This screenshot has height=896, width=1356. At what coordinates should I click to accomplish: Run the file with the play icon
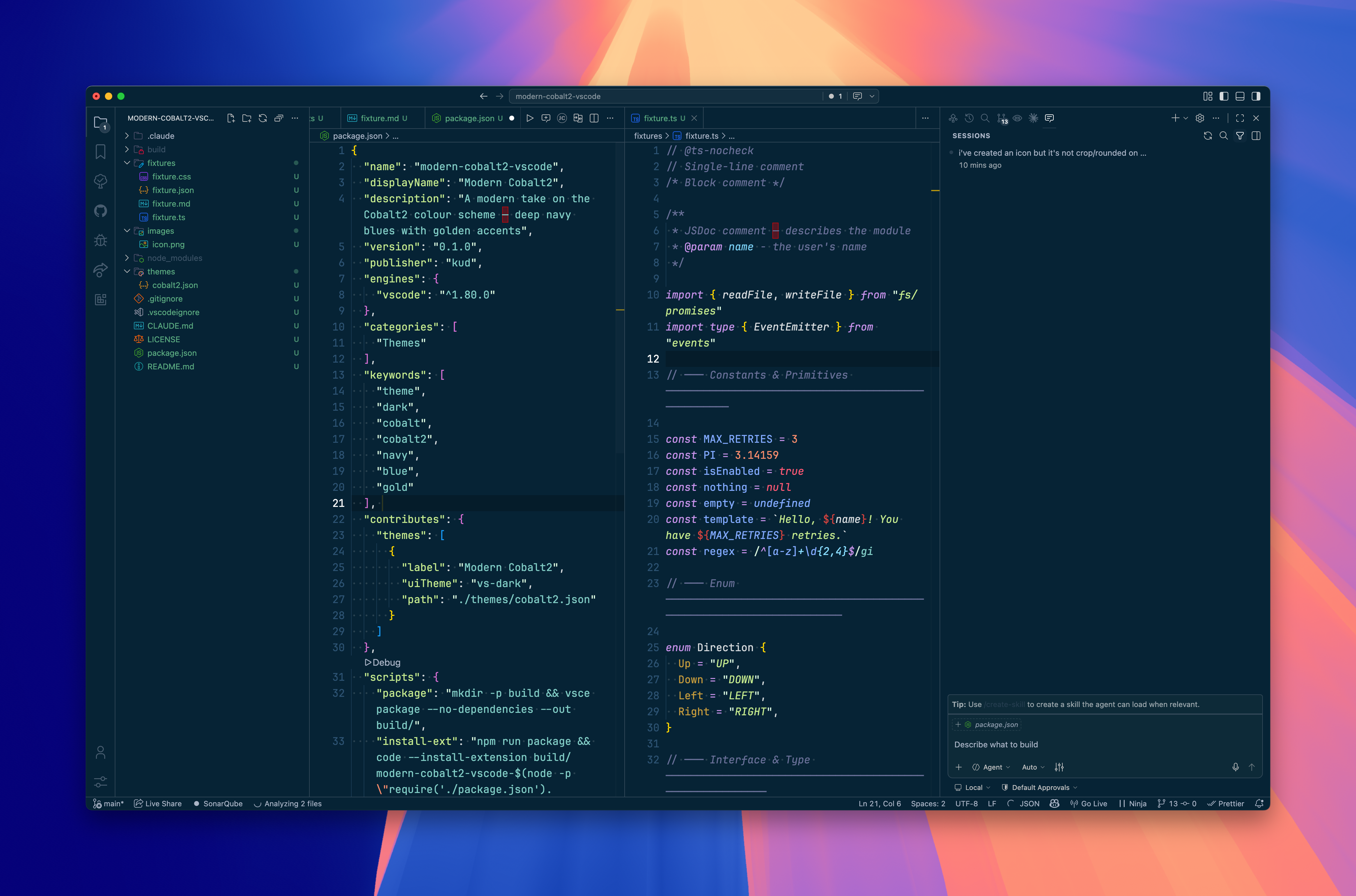click(x=530, y=118)
